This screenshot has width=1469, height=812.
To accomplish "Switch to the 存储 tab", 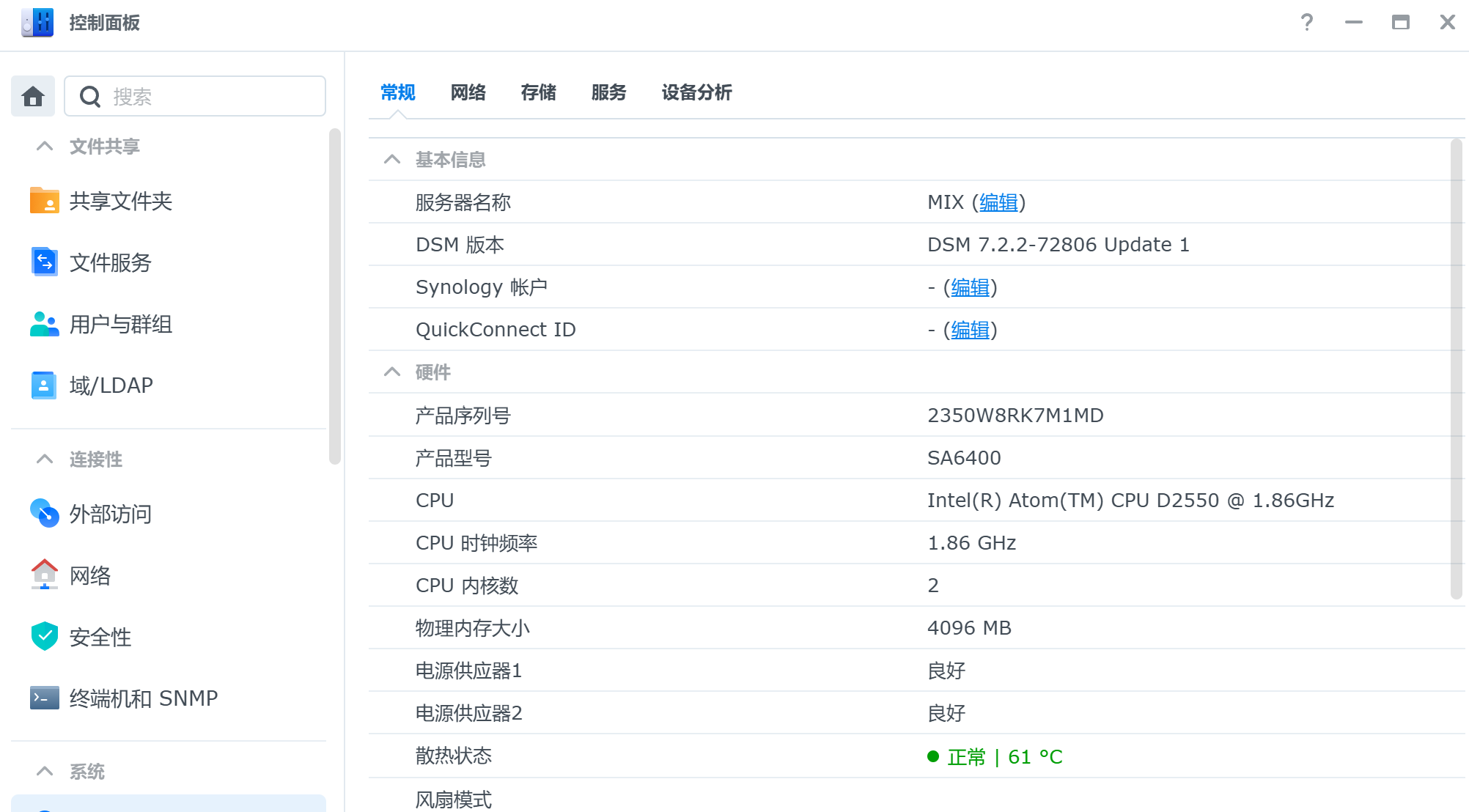I will 539,92.
